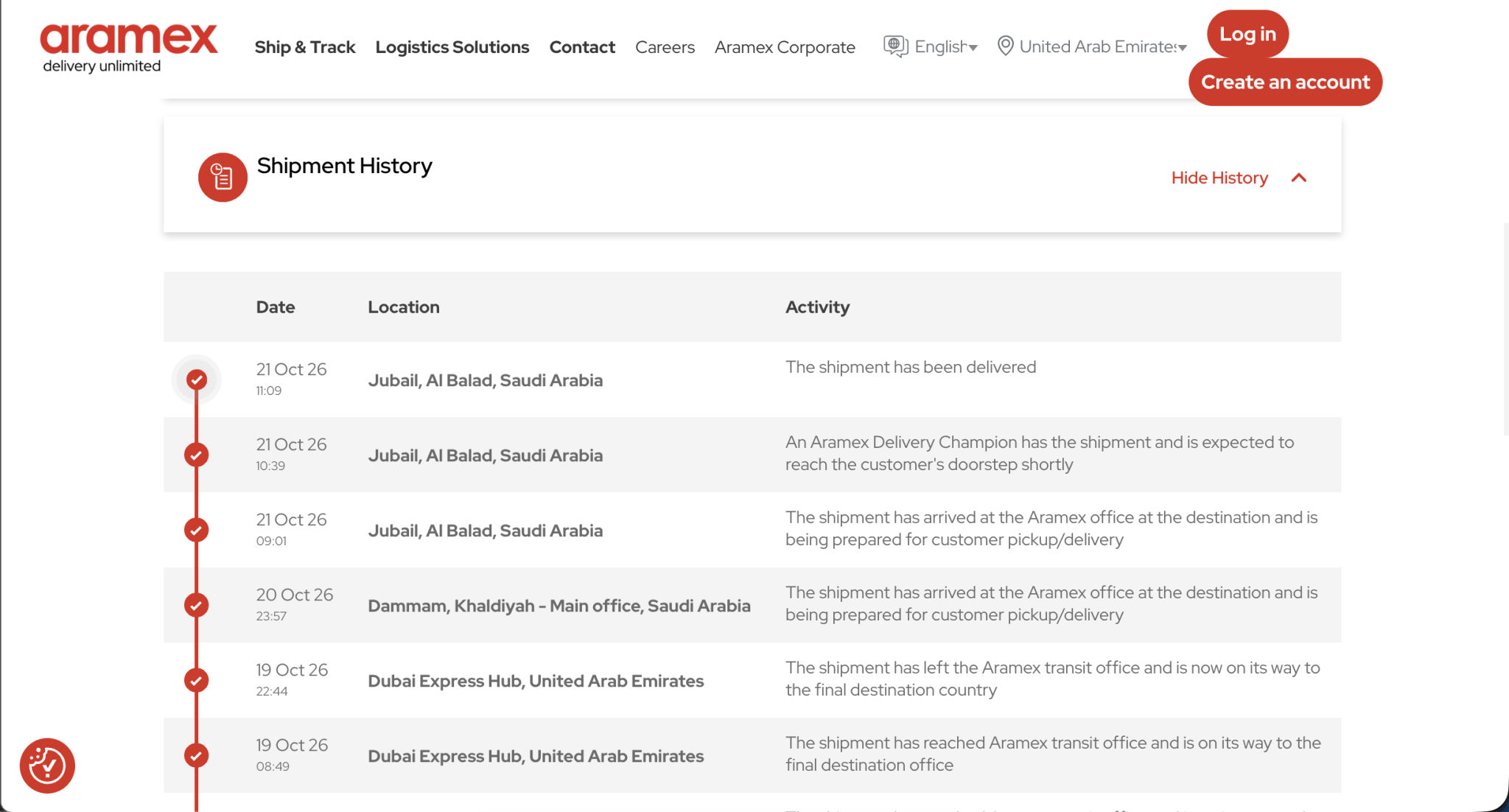Click the Date column header
Screen dimensions: 1509x812
pos(276,307)
